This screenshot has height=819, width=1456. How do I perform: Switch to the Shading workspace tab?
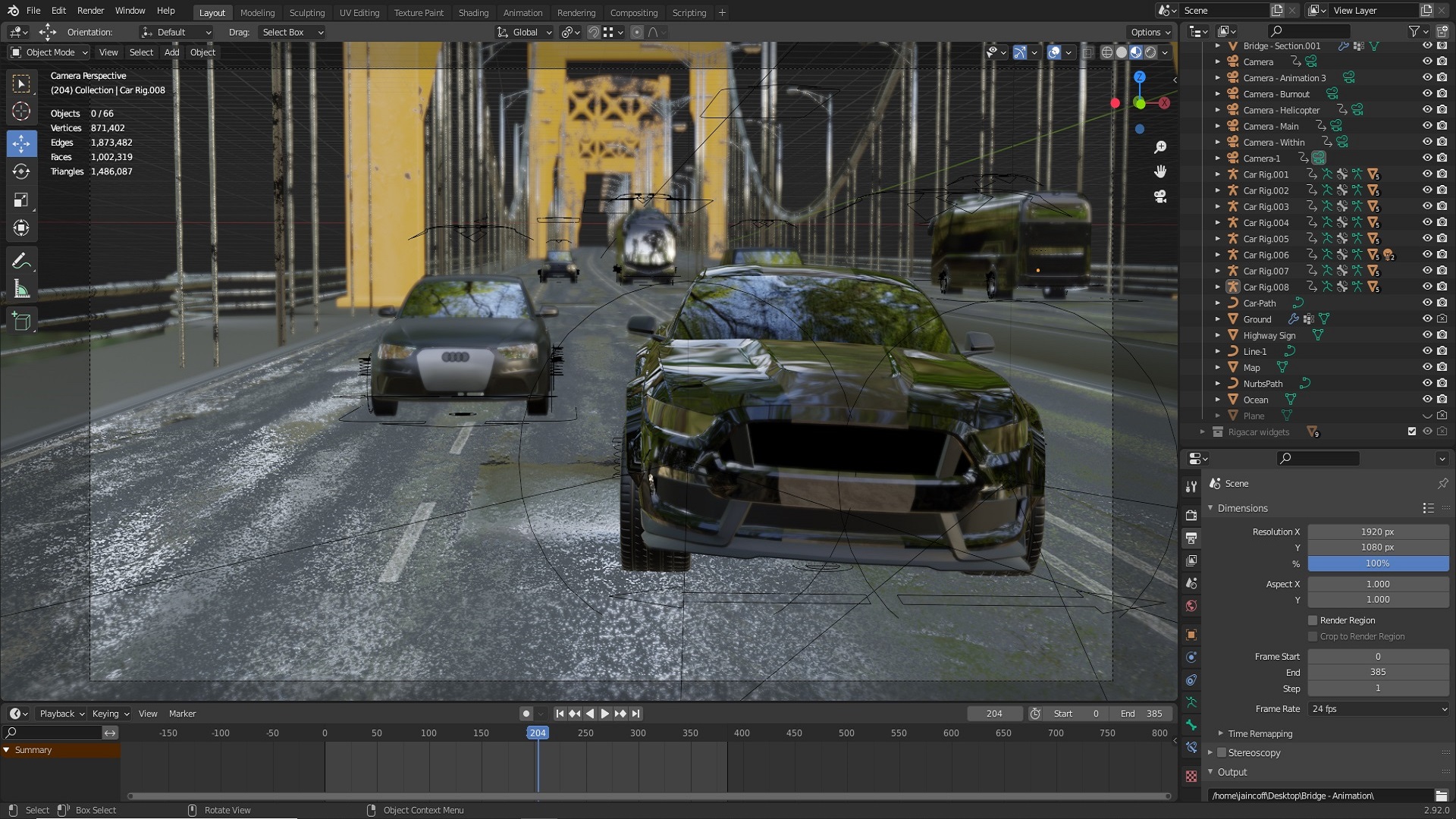tap(473, 13)
